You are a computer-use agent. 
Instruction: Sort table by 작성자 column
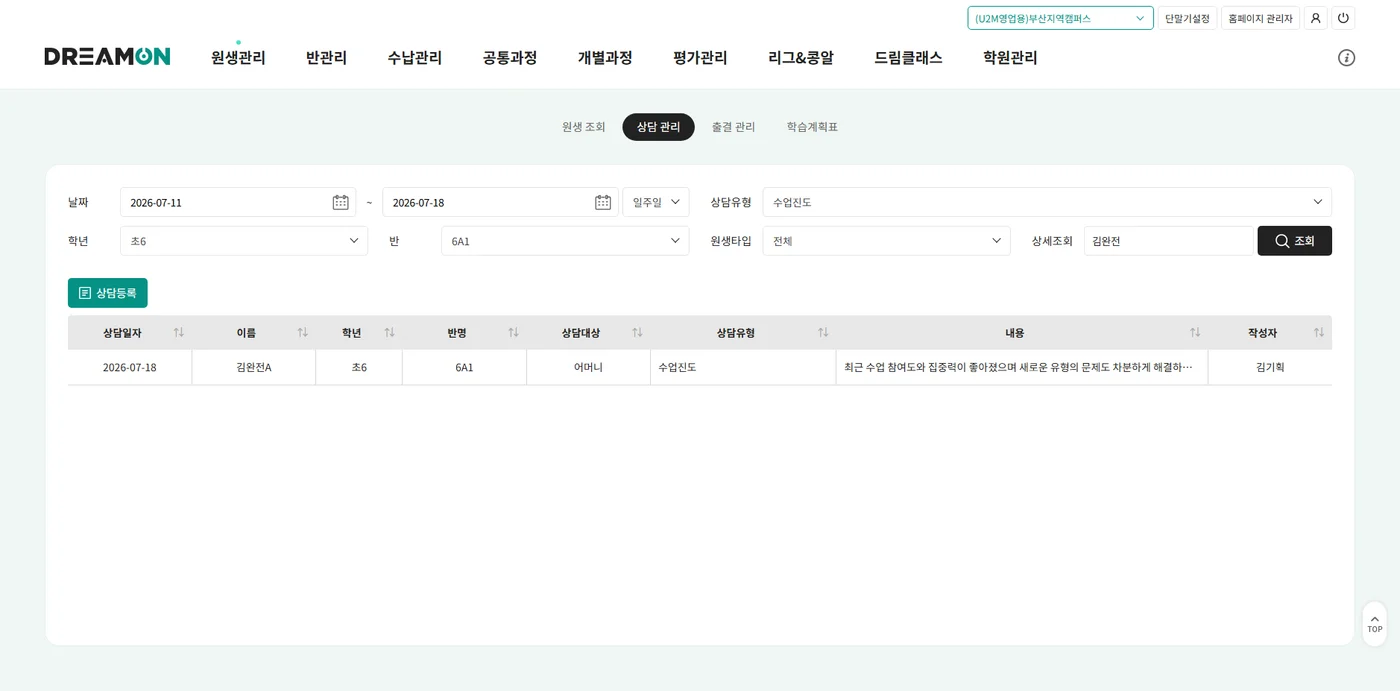pyautogui.click(x=1319, y=333)
